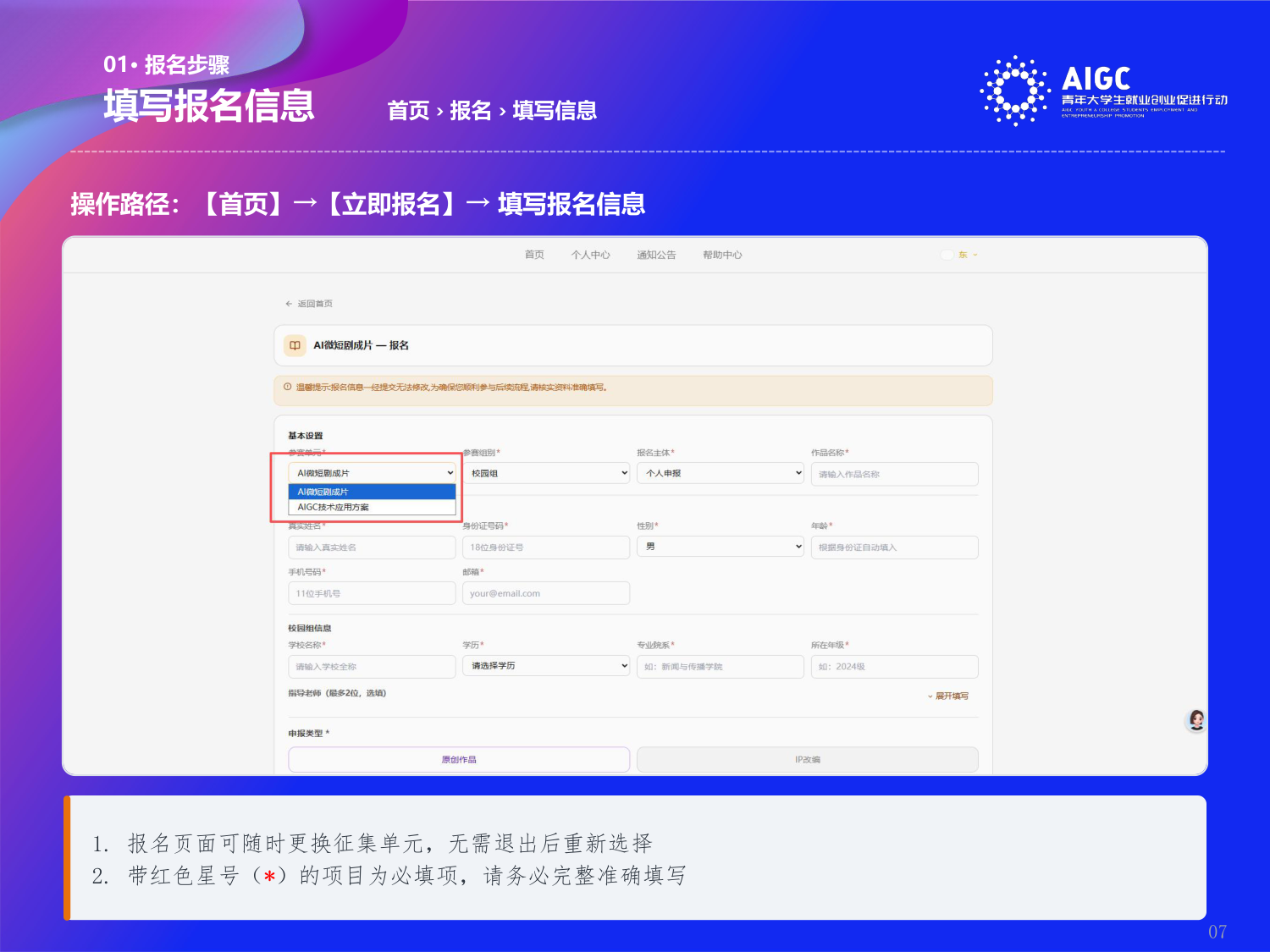Click the AIGC logo in the slide header
This screenshot has height=952, width=1270.
(1104, 90)
